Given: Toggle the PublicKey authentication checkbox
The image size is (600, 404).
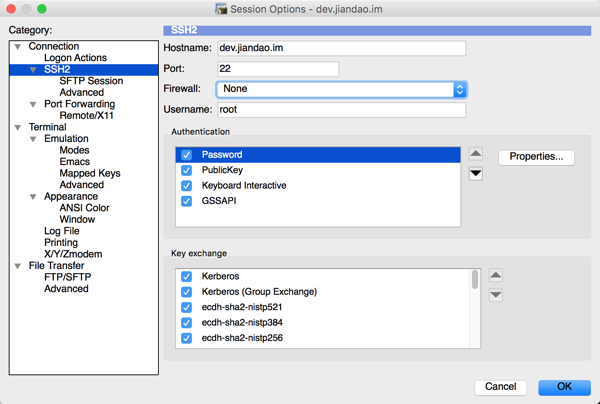Looking at the screenshot, I should (186, 171).
